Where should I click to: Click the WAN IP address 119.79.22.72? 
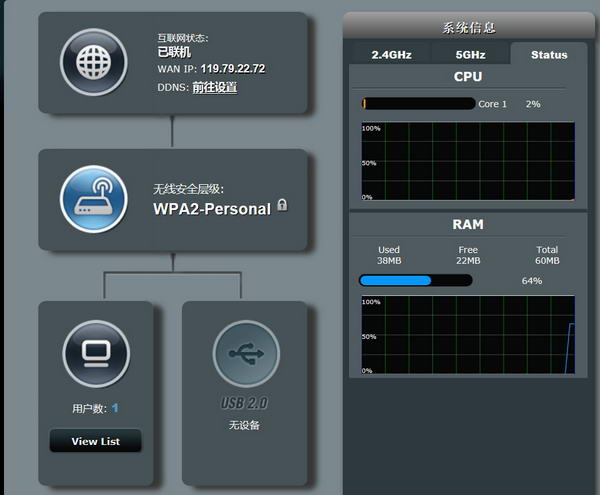[232, 68]
